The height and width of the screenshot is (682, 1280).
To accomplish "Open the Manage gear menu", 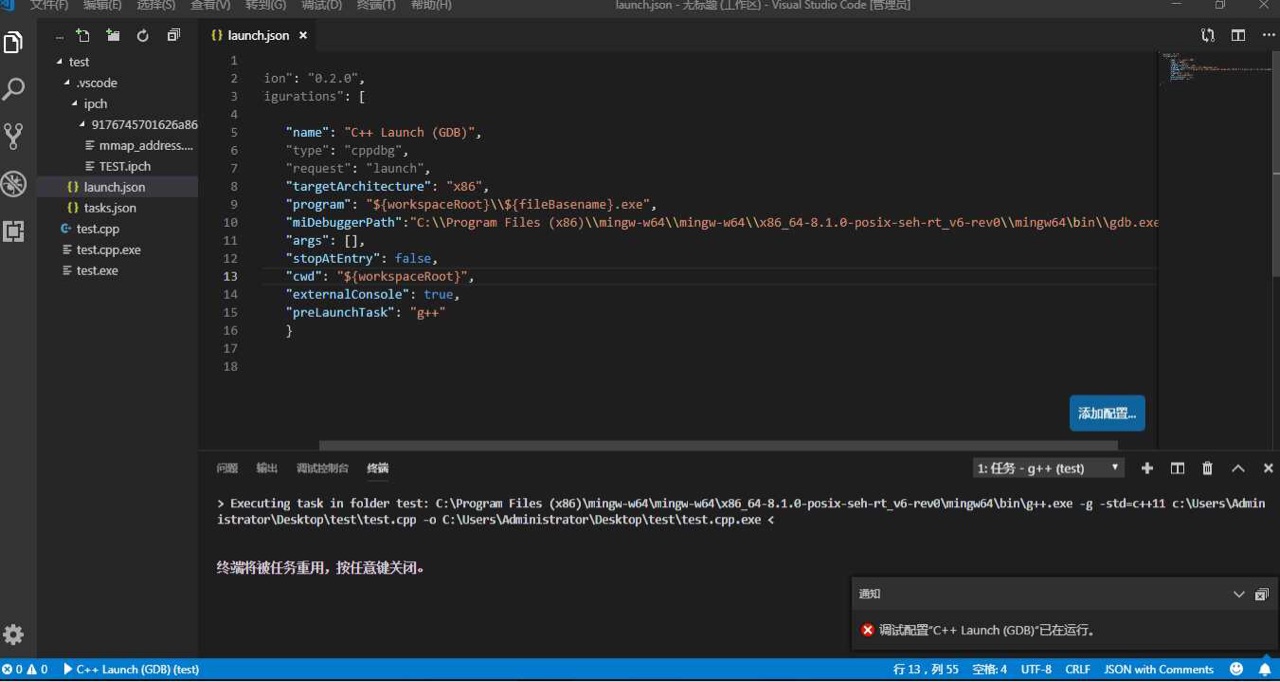I will click(x=14, y=635).
